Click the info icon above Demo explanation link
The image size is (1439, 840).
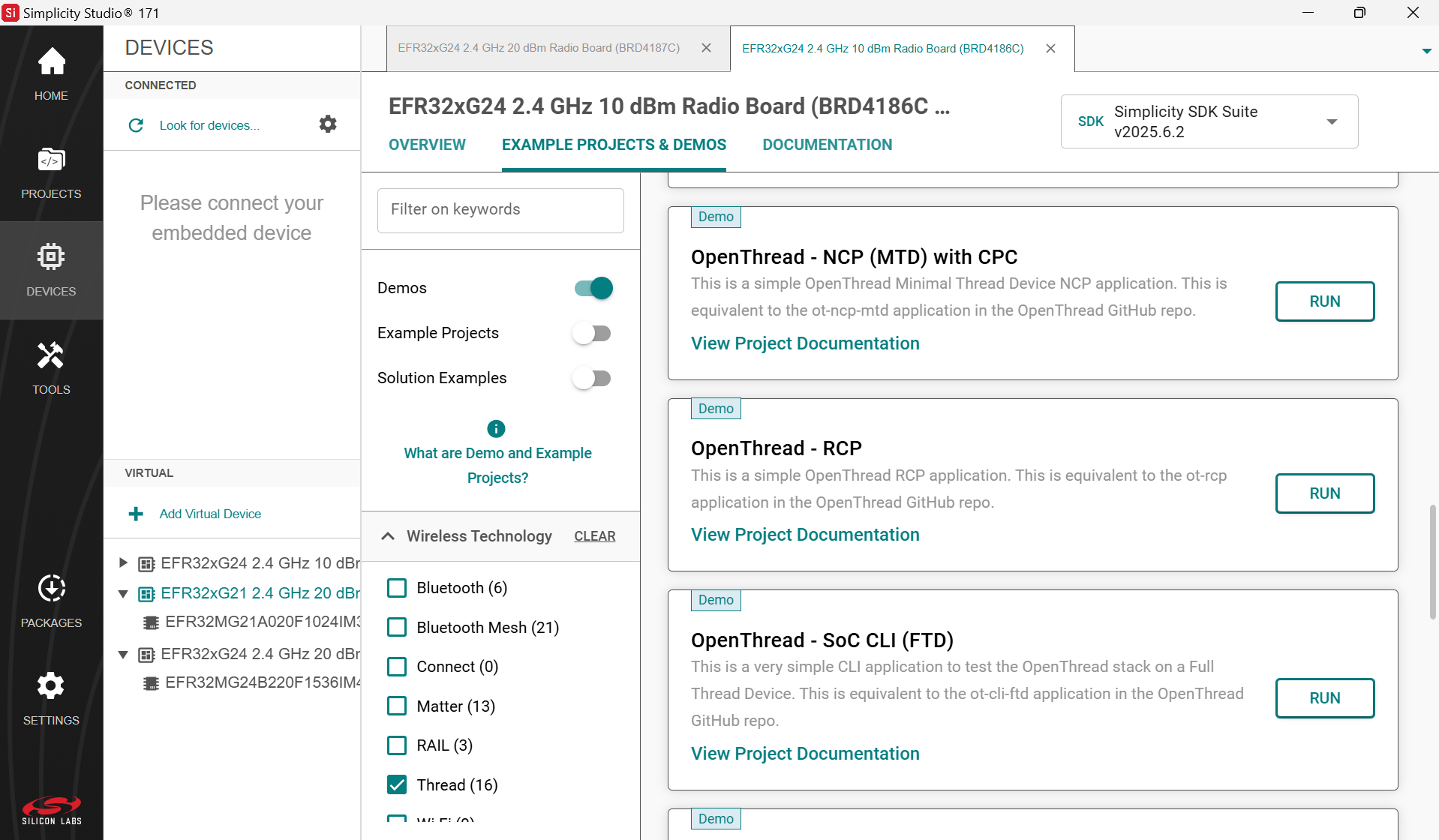pyautogui.click(x=496, y=428)
